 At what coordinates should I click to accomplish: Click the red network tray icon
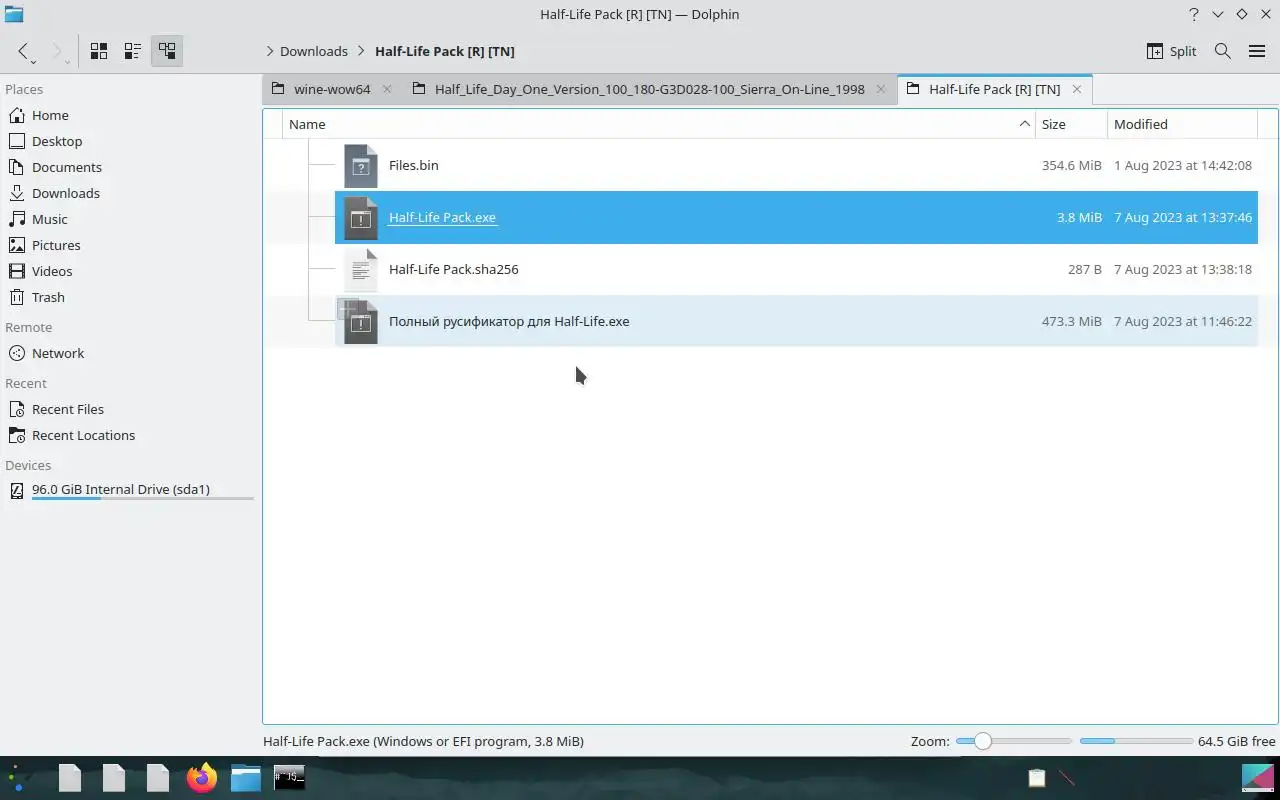pos(1067,777)
